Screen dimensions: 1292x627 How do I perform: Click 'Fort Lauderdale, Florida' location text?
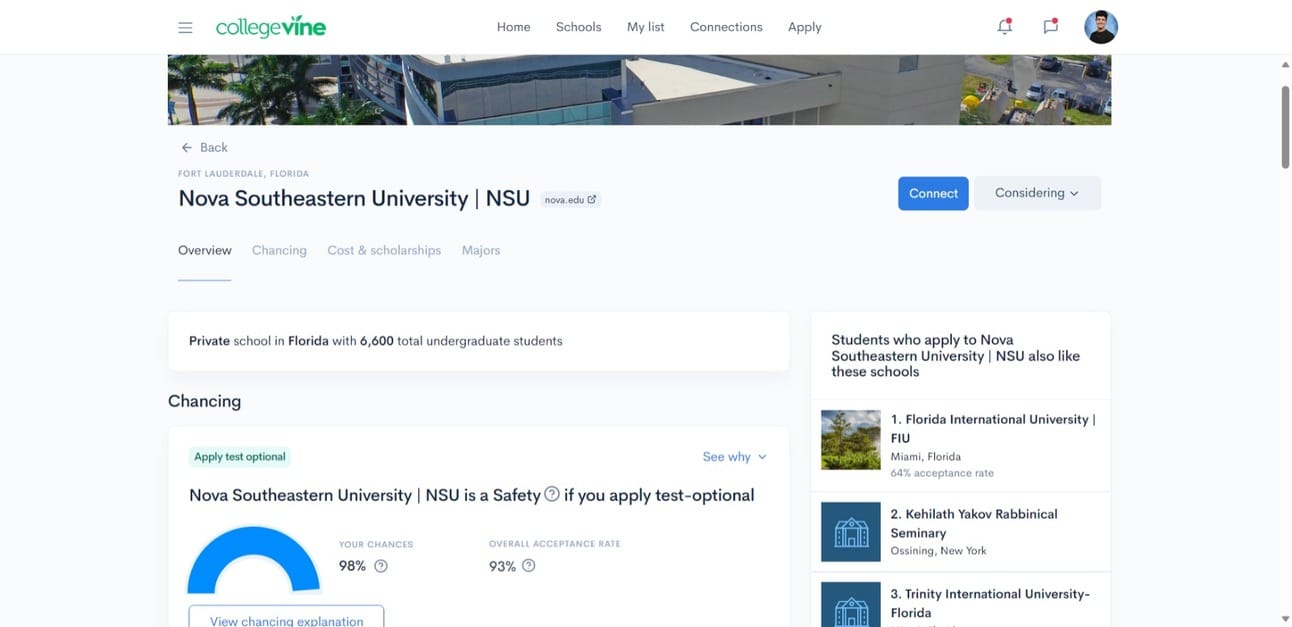pyautogui.click(x=243, y=174)
